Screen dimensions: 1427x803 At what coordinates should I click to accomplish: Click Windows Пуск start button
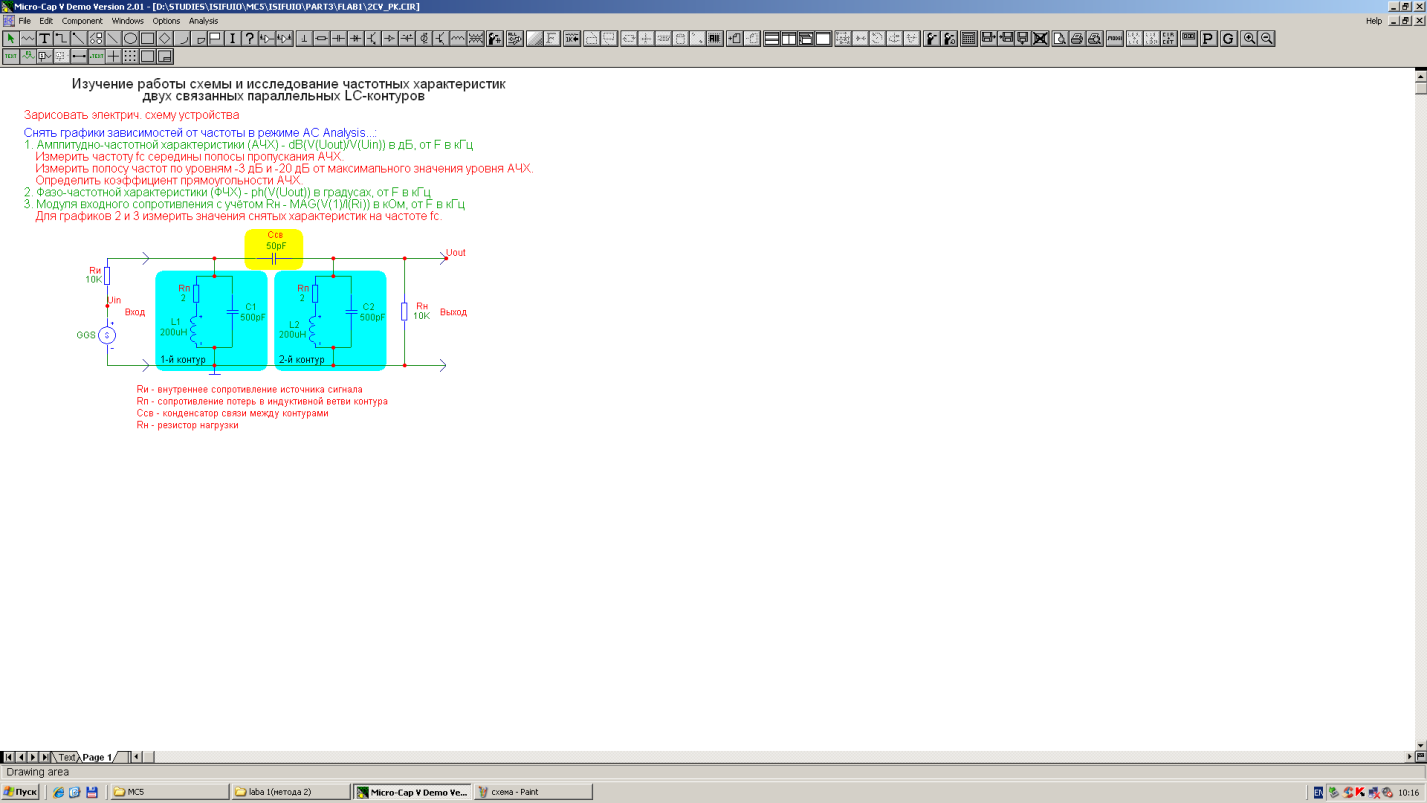pos(20,792)
